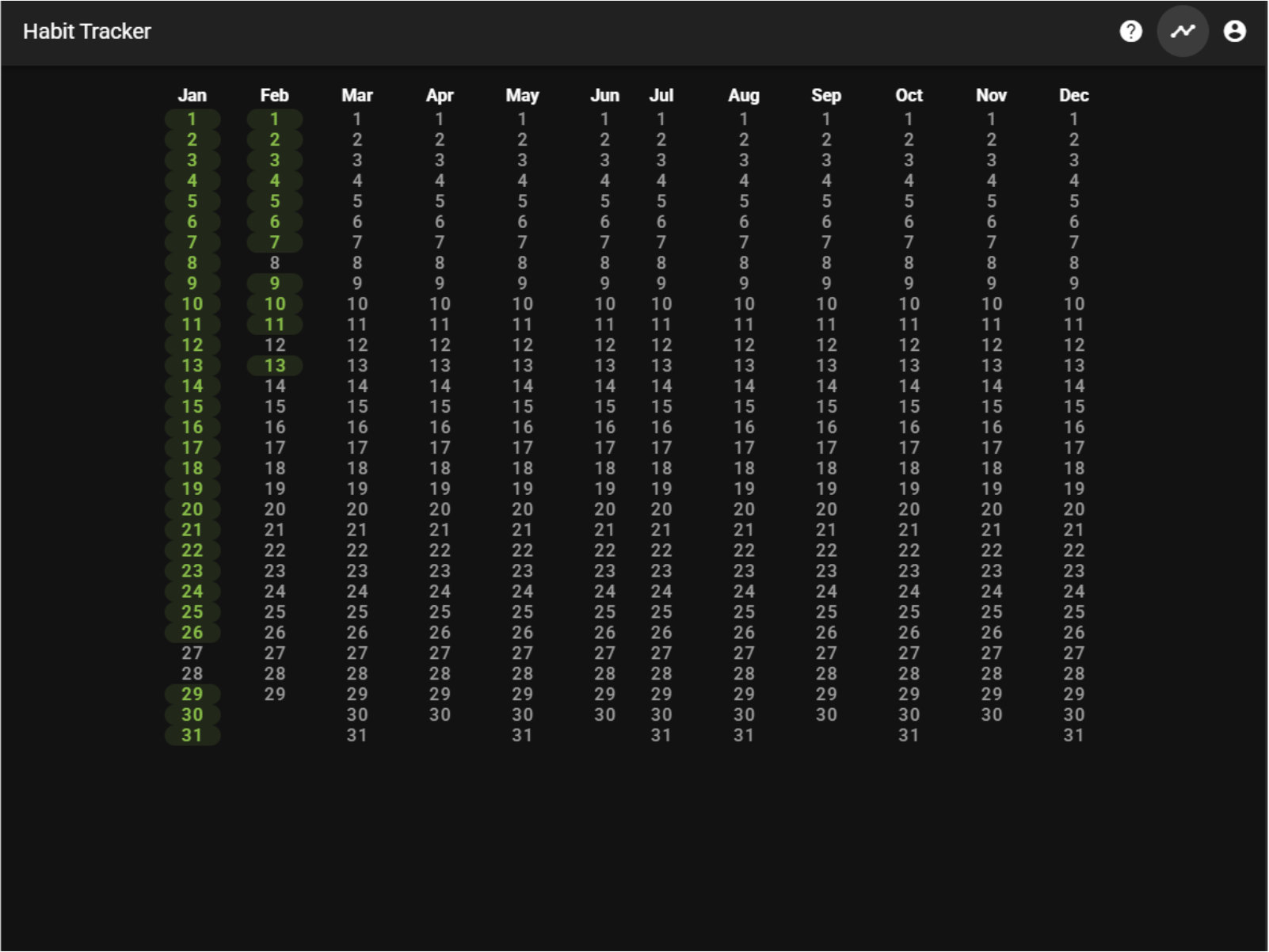
Task: Mark September 30 as completed
Action: pos(826,714)
